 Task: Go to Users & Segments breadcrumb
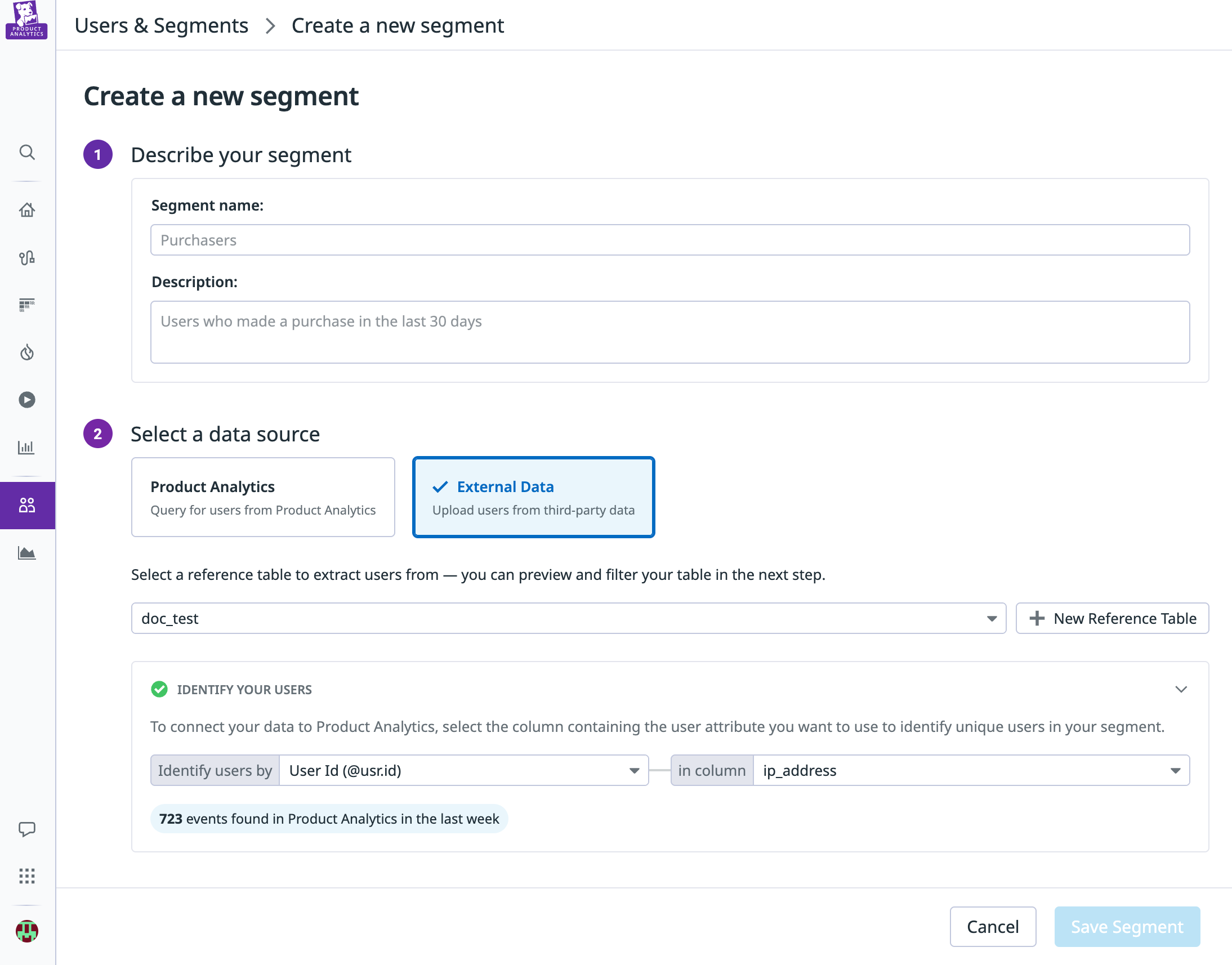162,25
